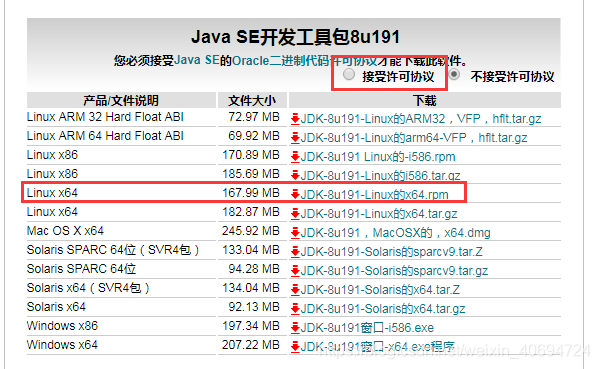Click download arrow icon for Windows i586.exe

pyautogui.click(x=295, y=328)
